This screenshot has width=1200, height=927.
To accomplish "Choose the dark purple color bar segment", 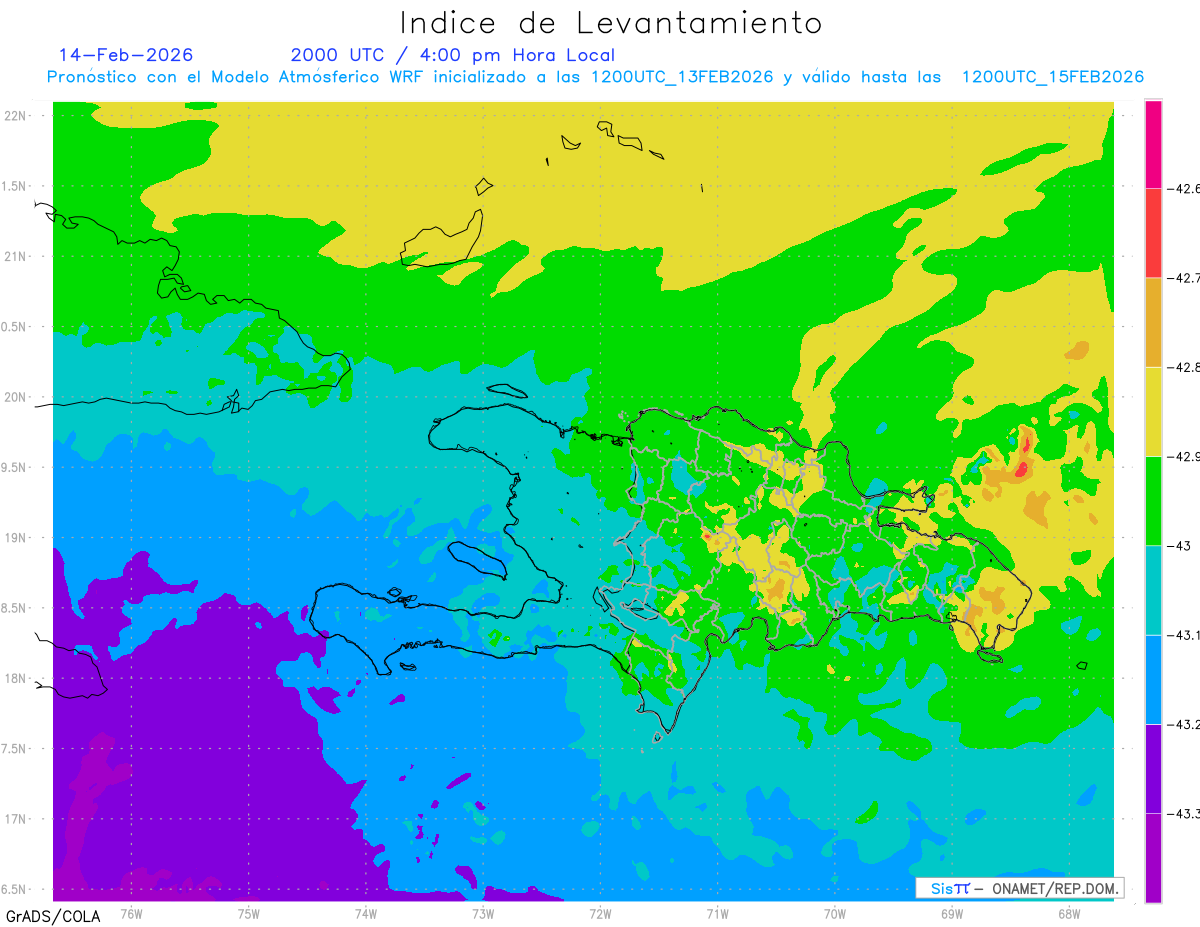I will [1153, 768].
